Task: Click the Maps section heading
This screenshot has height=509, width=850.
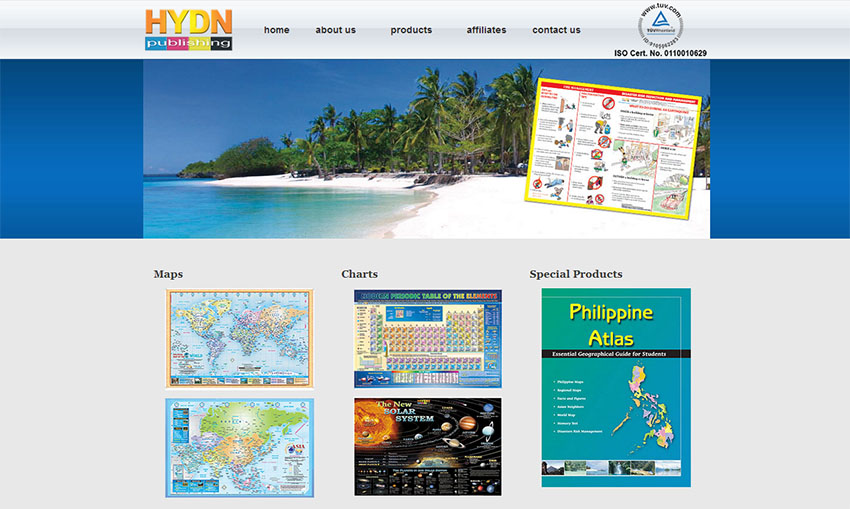Action: click(x=168, y=274)
